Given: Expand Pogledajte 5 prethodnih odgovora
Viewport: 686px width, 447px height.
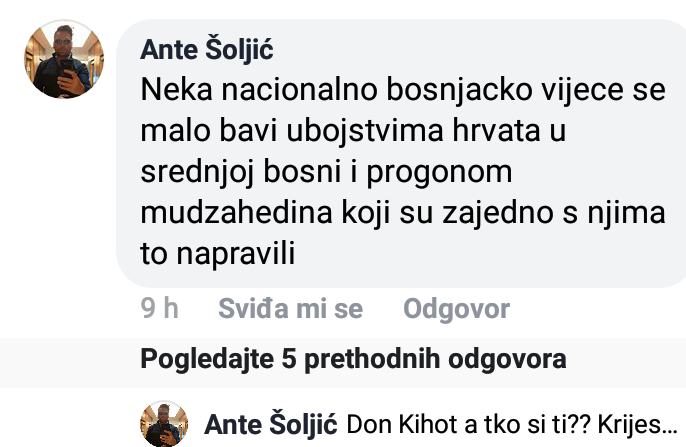Looking at the screenshot, I should click(353, 360).
